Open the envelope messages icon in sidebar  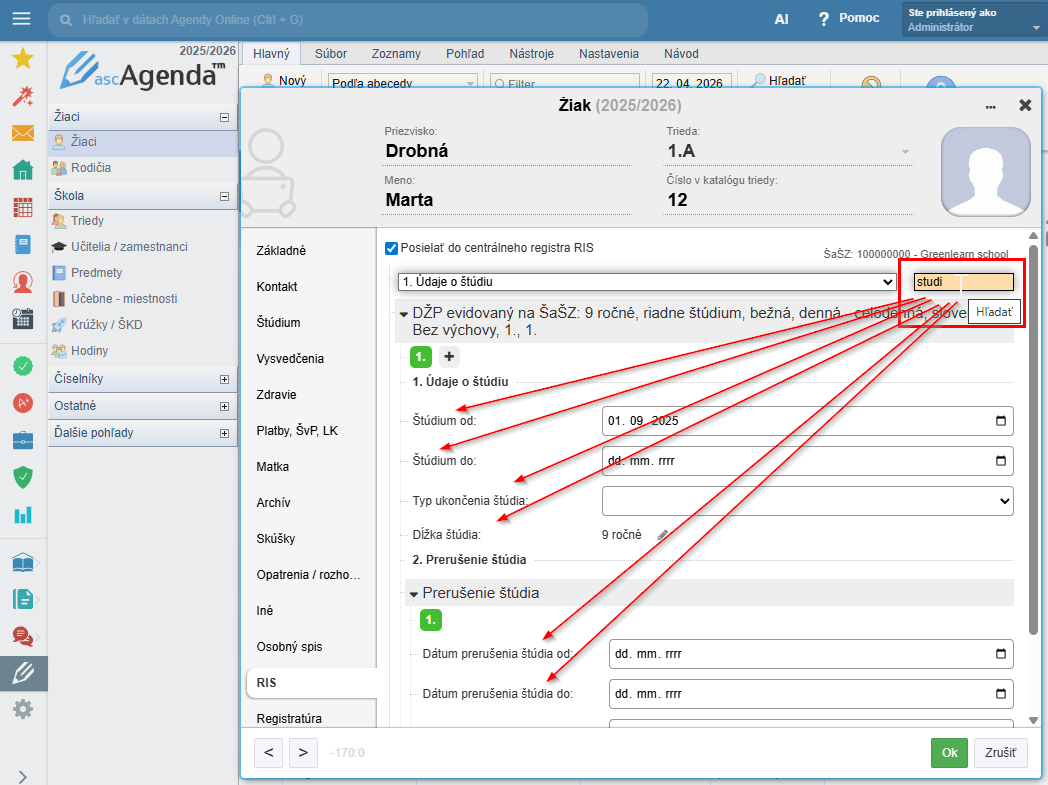[x=22, y=133]
